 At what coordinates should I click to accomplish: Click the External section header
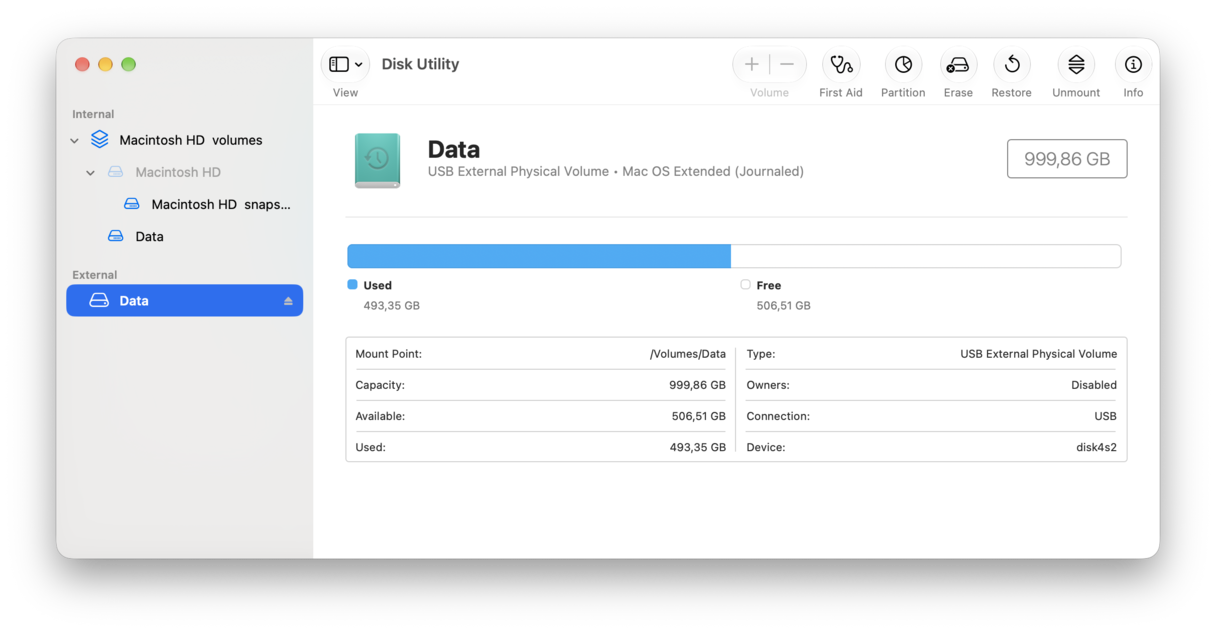pos(95,275)
